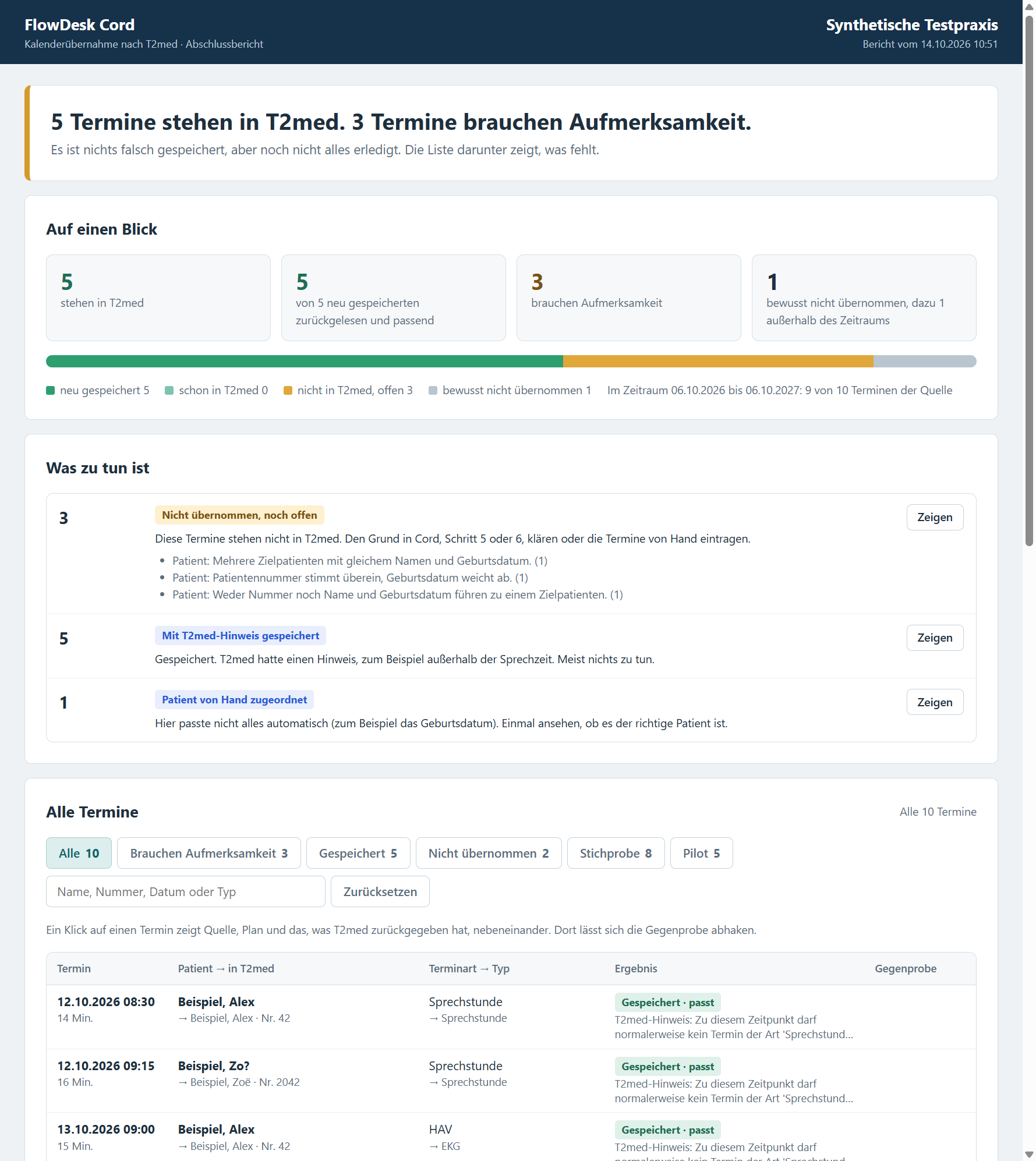Click 'Gespeichert · passt' badge in the 09:15 row
This screenshot has height=1161, width=1036.
[667, 1066]
